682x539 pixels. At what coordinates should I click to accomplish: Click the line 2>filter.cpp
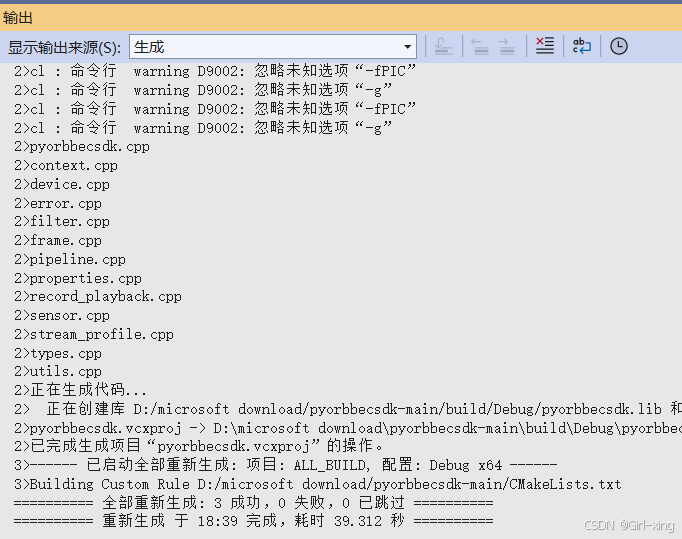click(x=62, y=221)
